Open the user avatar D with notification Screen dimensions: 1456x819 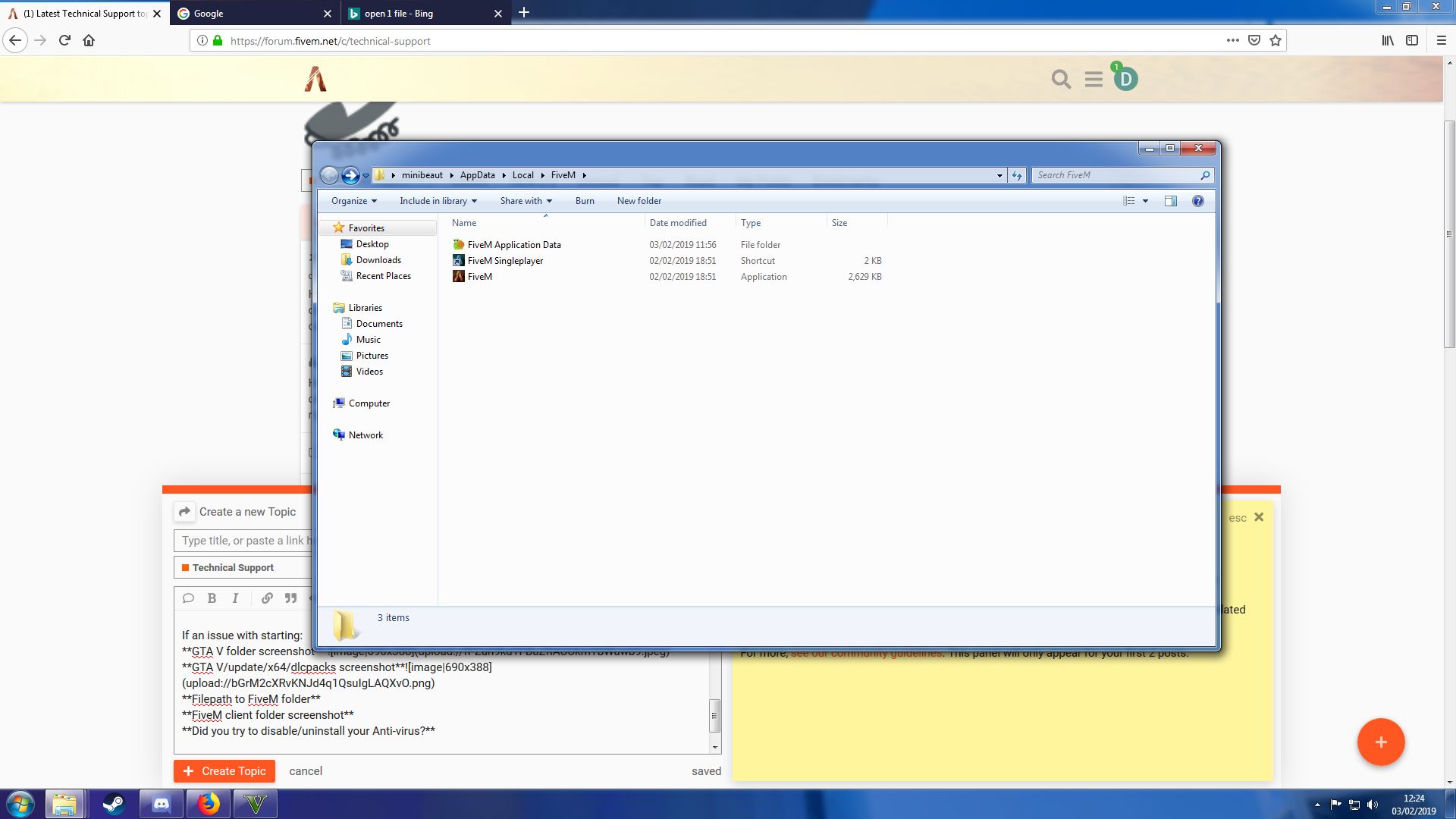coord(1125,77)
